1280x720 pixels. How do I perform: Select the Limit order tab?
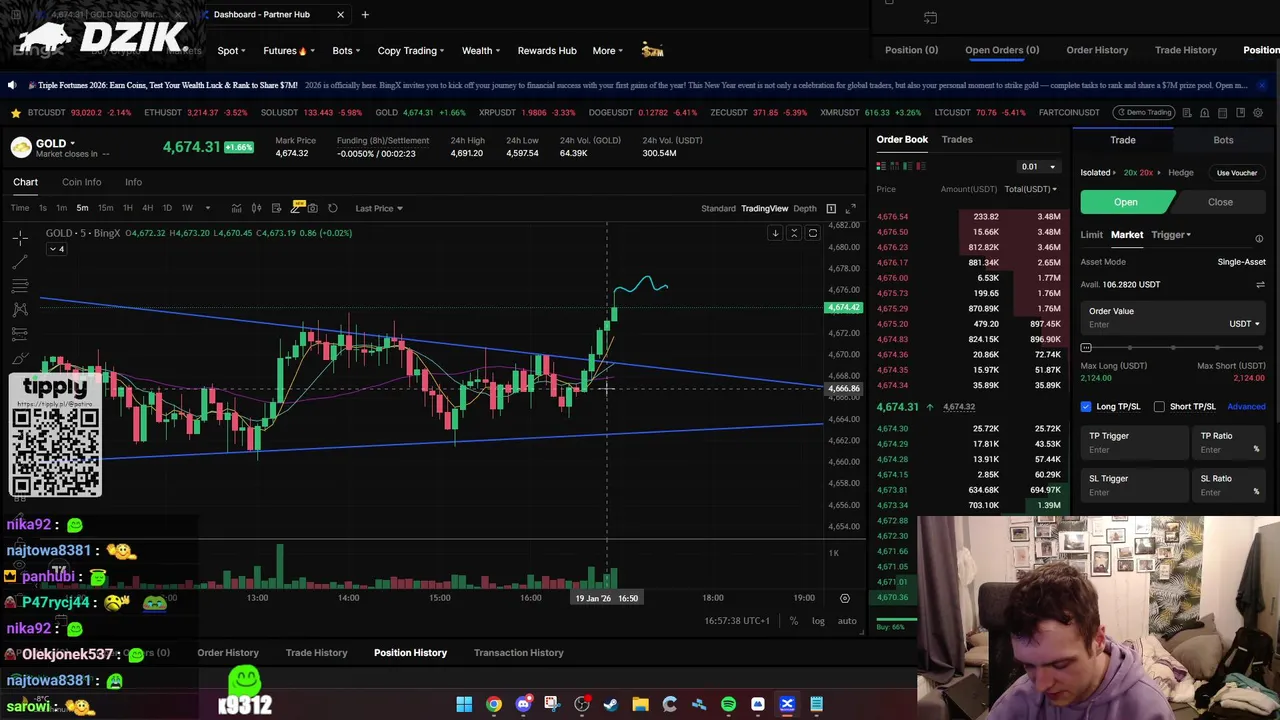(1091, 235)
